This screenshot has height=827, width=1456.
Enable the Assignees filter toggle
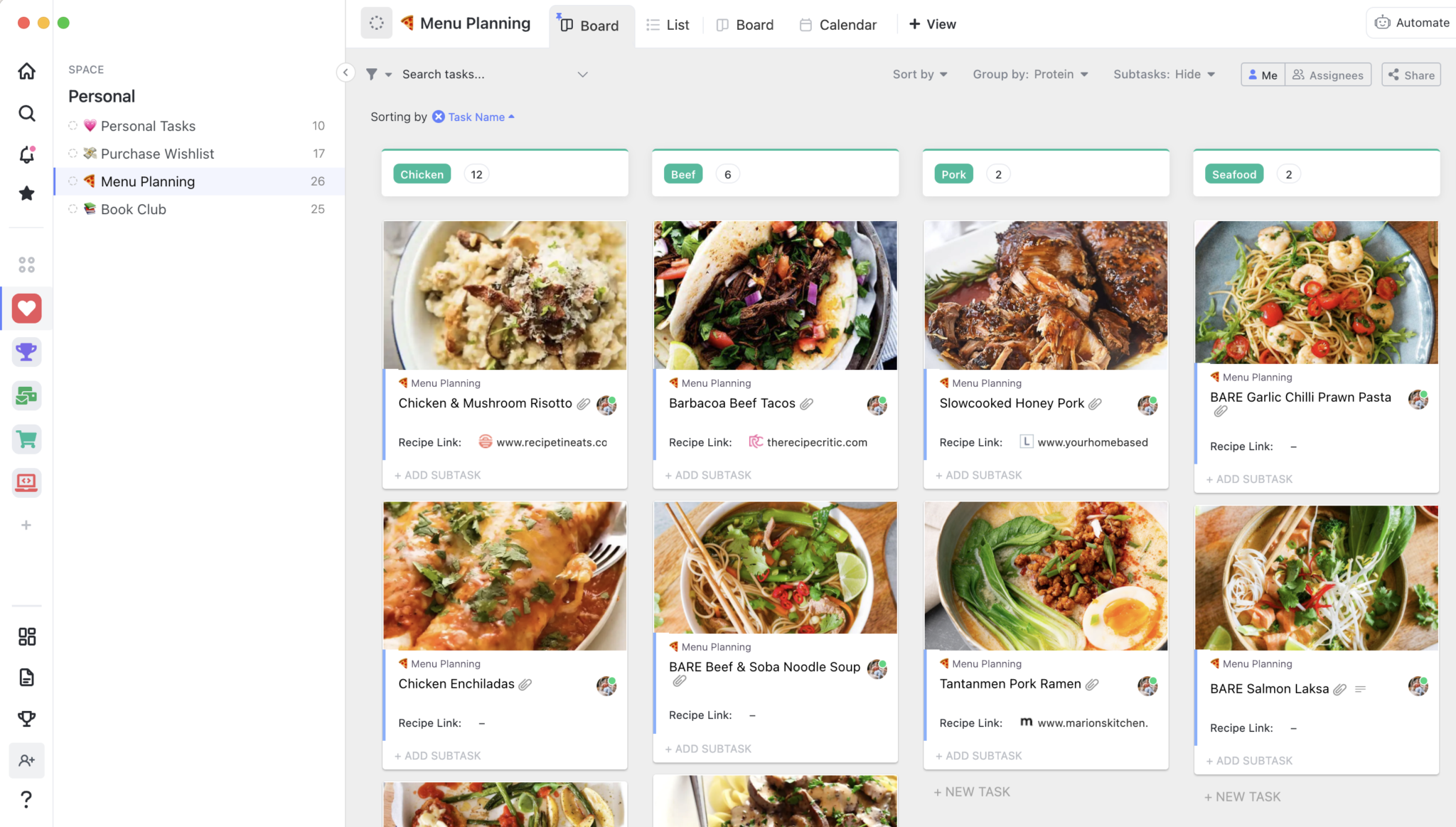tap(1327, 74)
